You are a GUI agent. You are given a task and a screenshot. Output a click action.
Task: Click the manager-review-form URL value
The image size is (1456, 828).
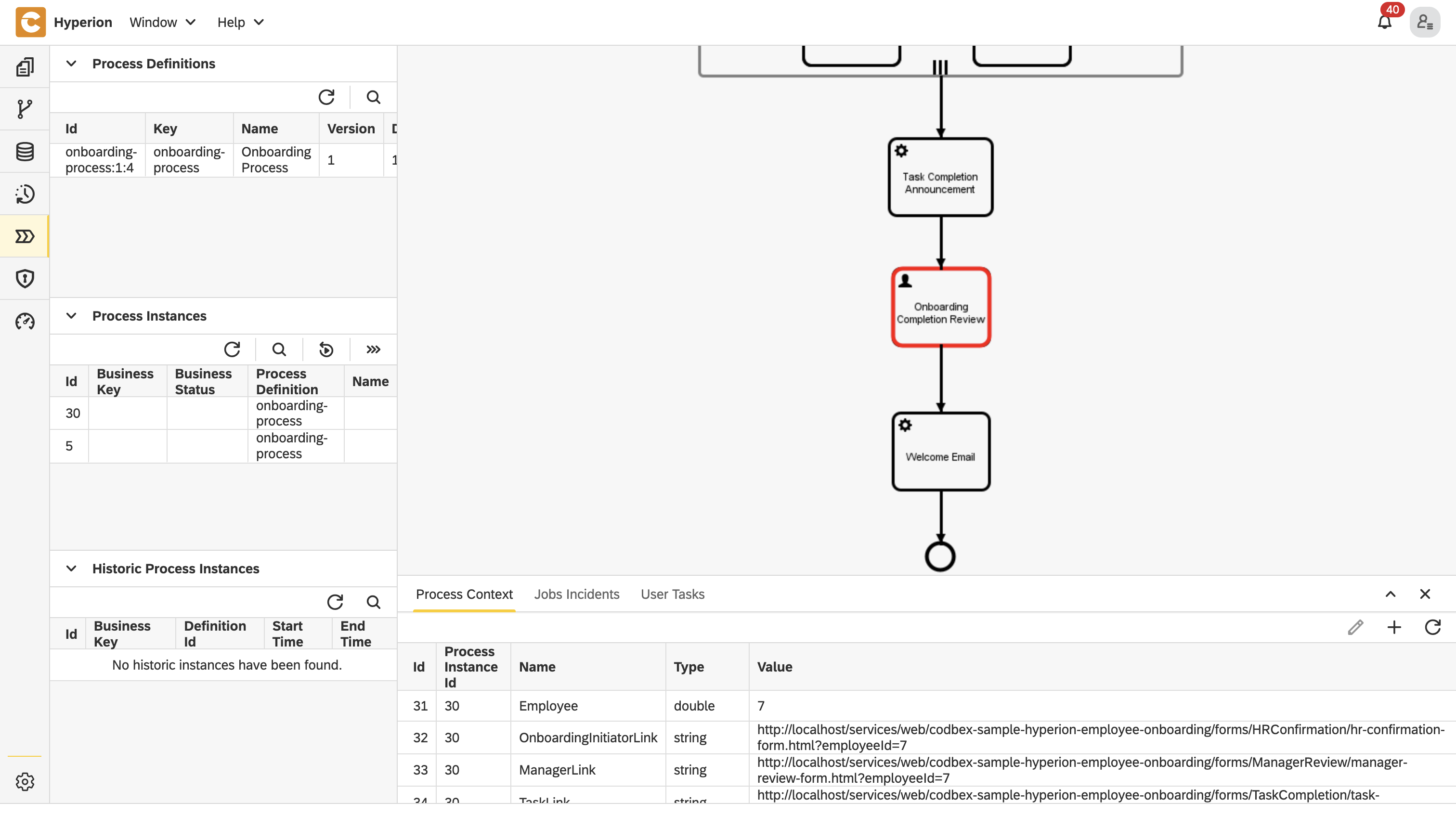tap(1082, 770)
